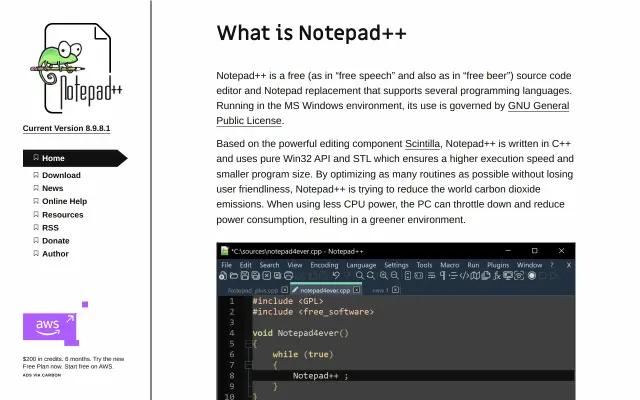Click the Print toolbar icon

tap(289, 276)
